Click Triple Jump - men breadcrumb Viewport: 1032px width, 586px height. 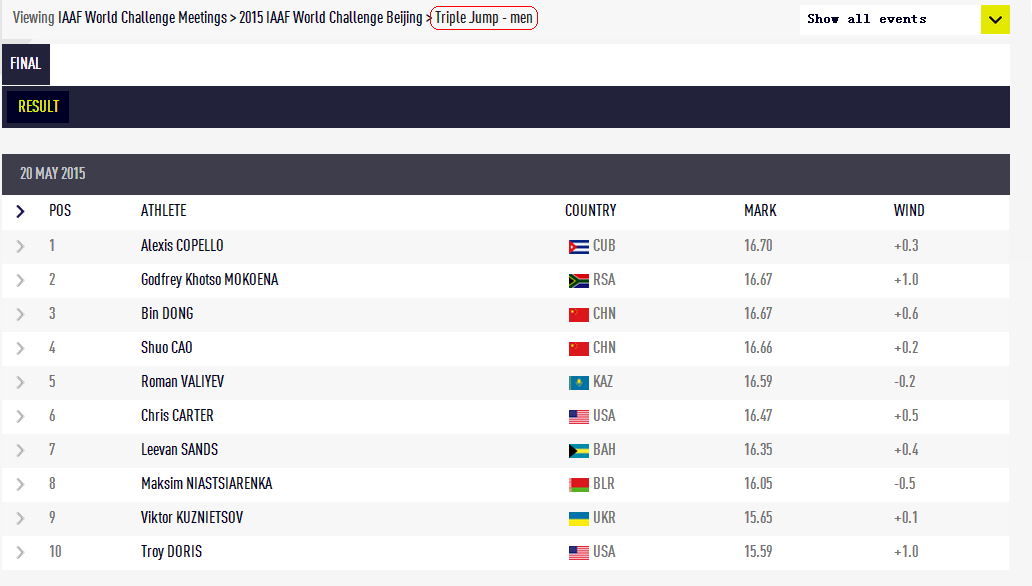pos(484,18)
